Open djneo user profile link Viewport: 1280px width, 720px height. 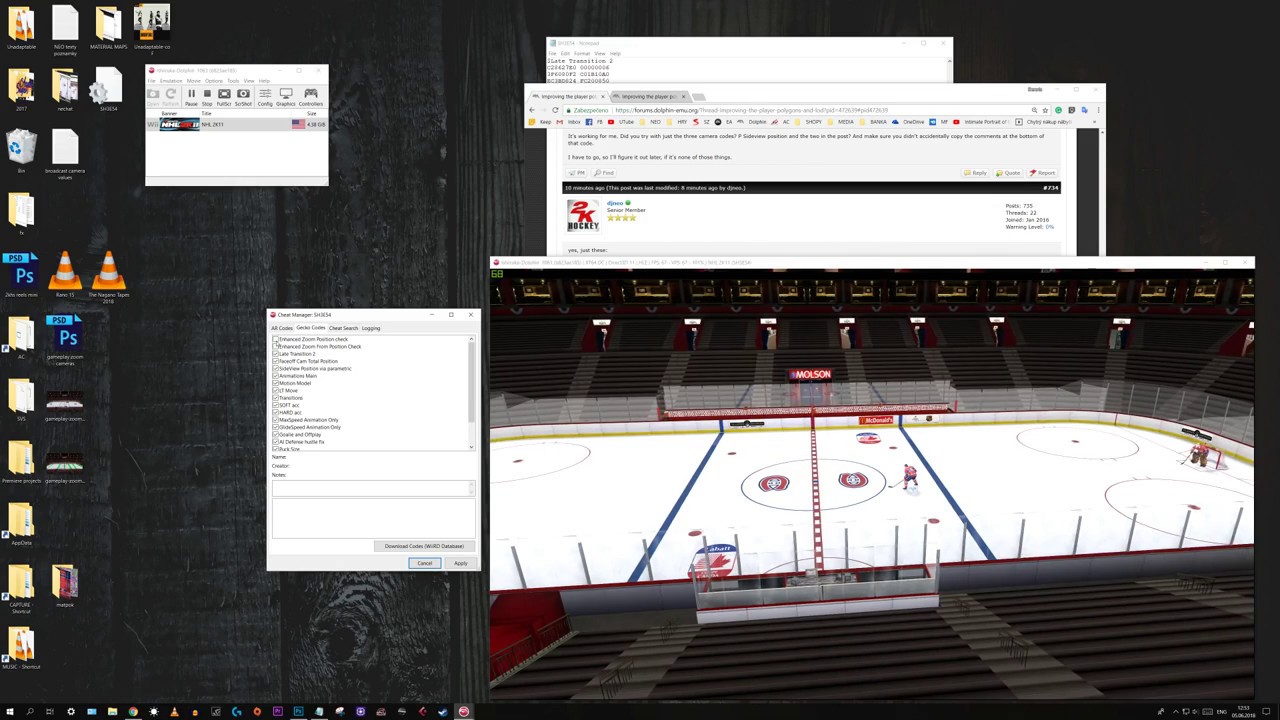(614, 203)
